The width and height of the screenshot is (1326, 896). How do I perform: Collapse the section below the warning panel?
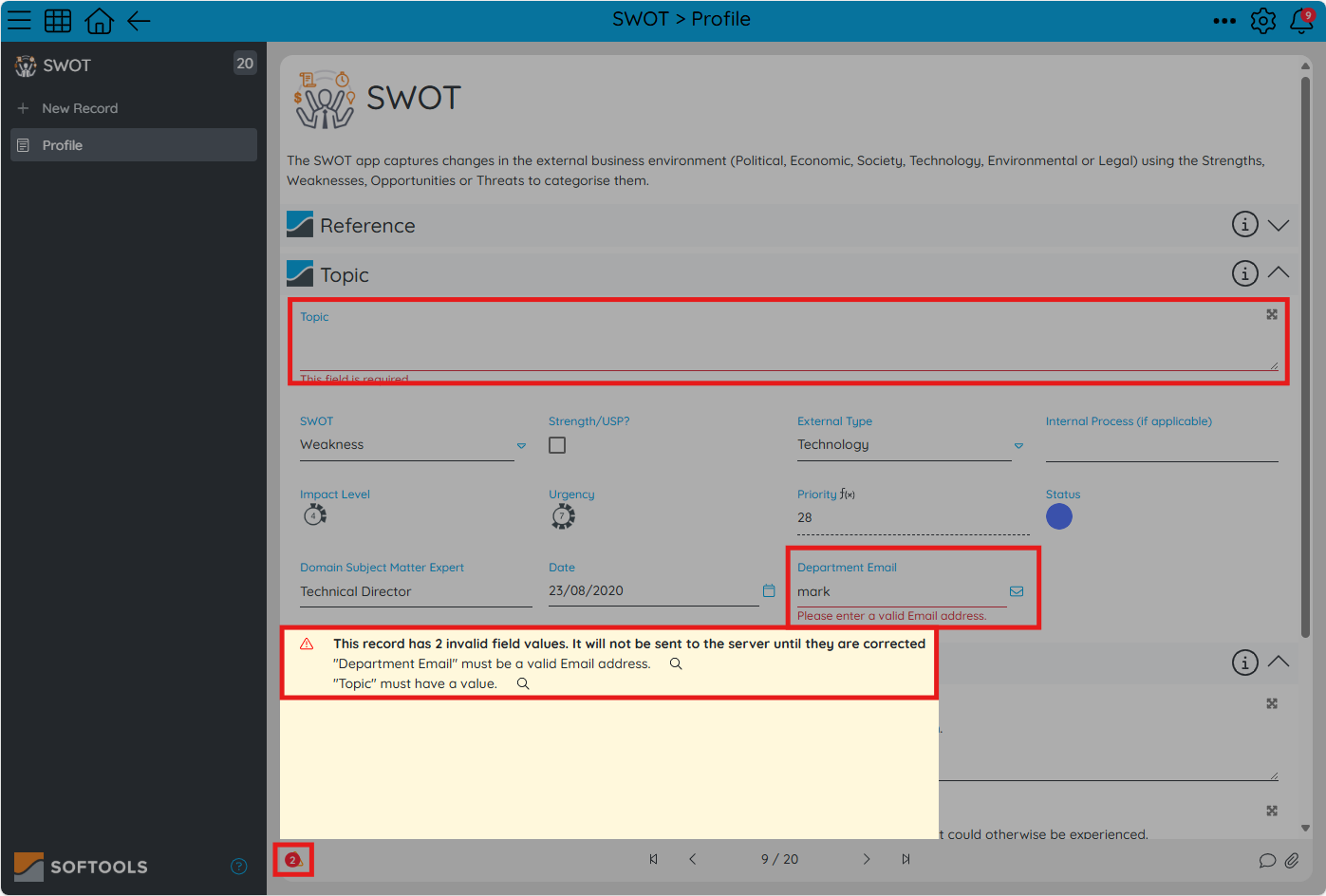pos(1279,662)
